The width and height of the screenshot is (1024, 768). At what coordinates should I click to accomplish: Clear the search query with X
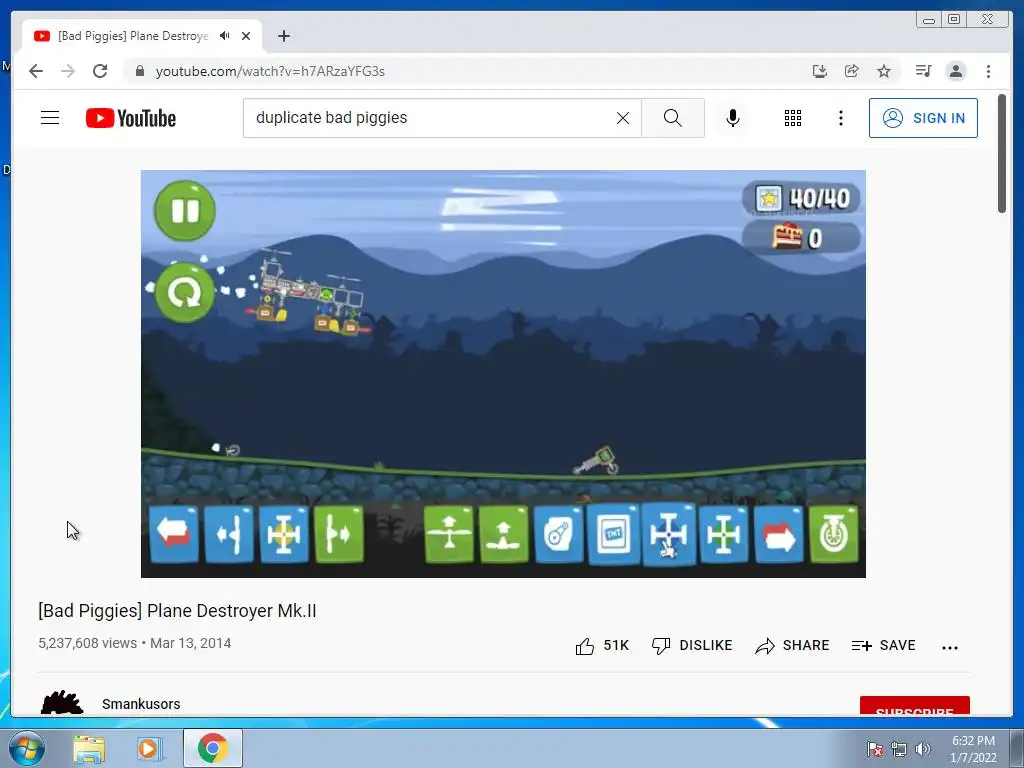tap(623, 118)
